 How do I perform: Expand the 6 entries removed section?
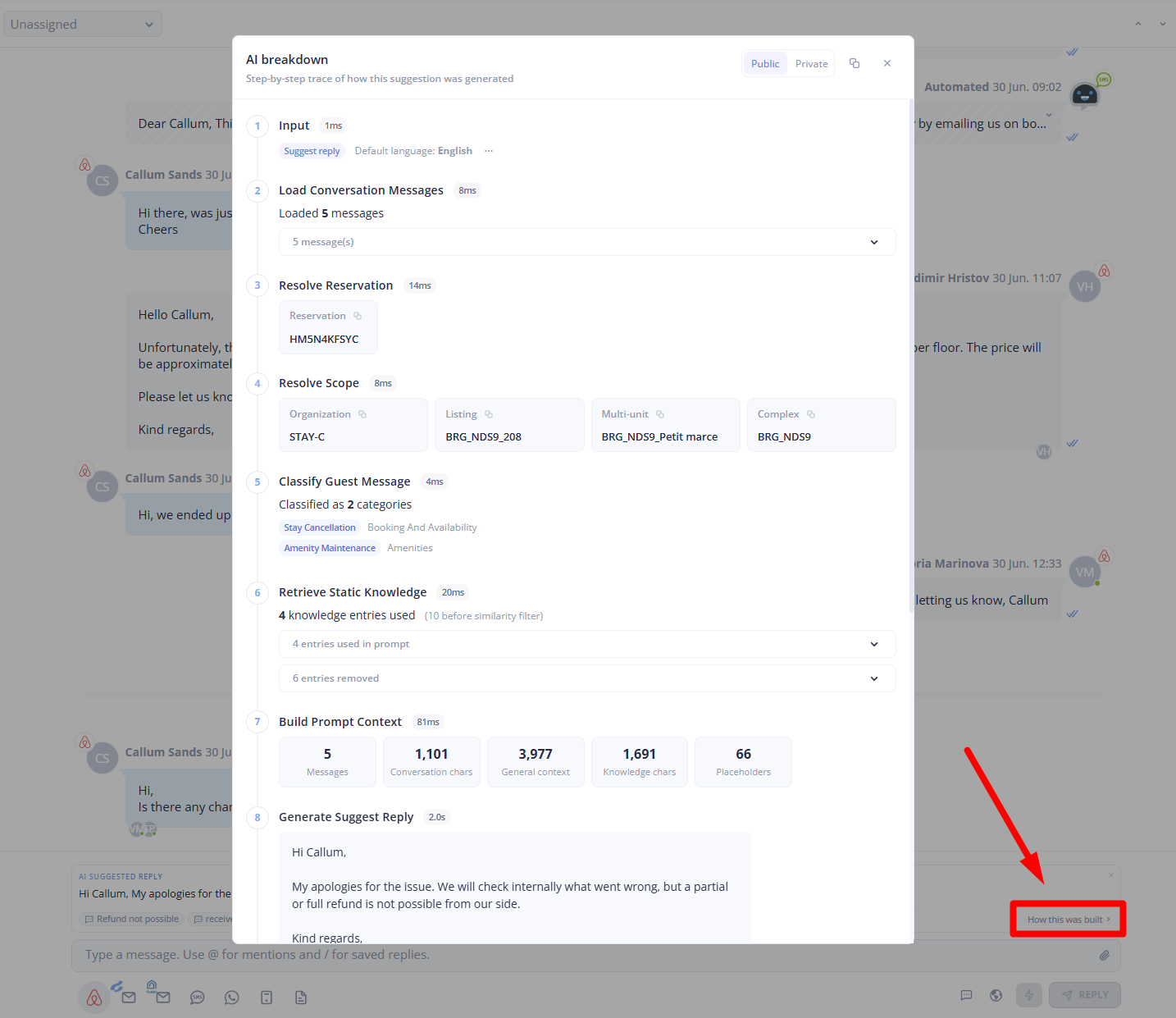587,678
